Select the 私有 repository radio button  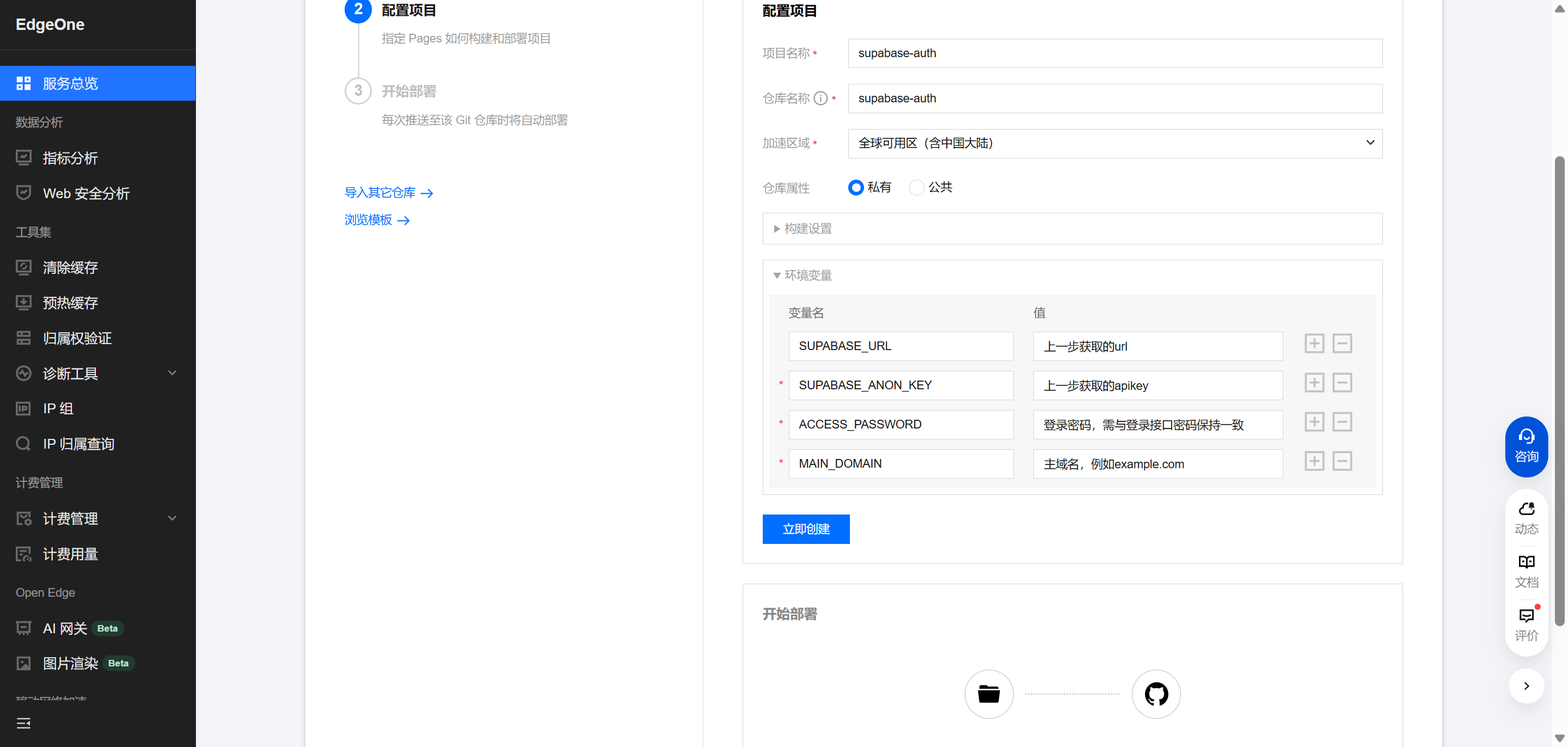(x=855, y=187)
